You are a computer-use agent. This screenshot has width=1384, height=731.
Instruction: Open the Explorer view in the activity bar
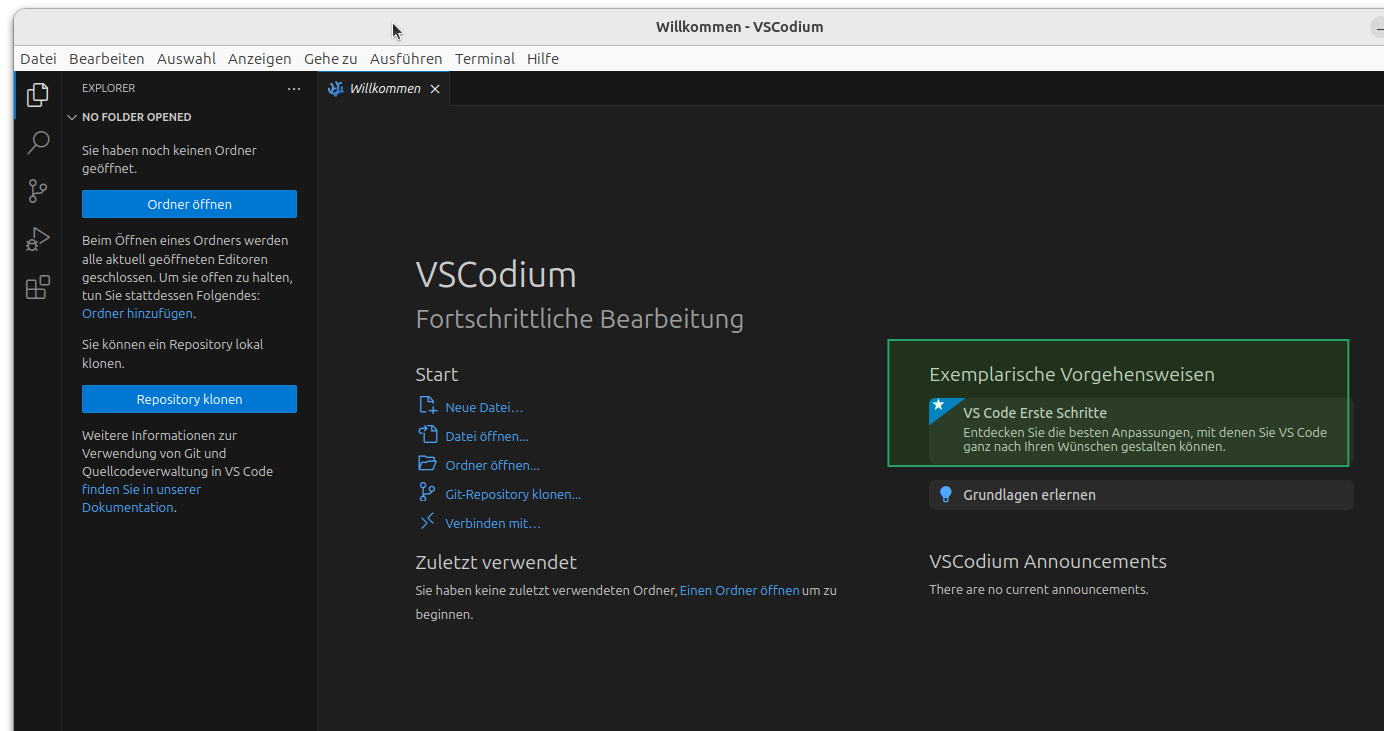[x=37, y=95]
